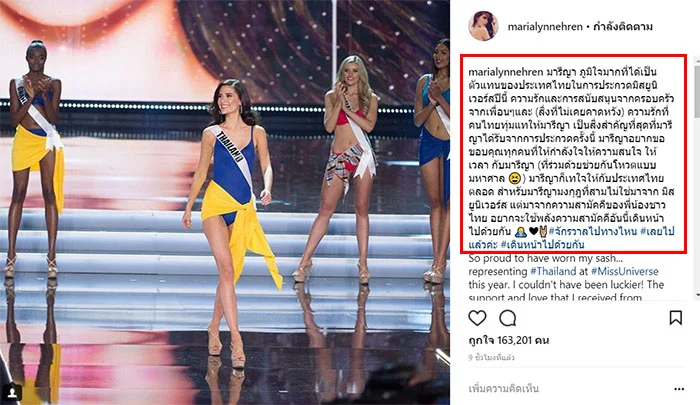Click the caption scrollbar thumb

pos(696,90)
